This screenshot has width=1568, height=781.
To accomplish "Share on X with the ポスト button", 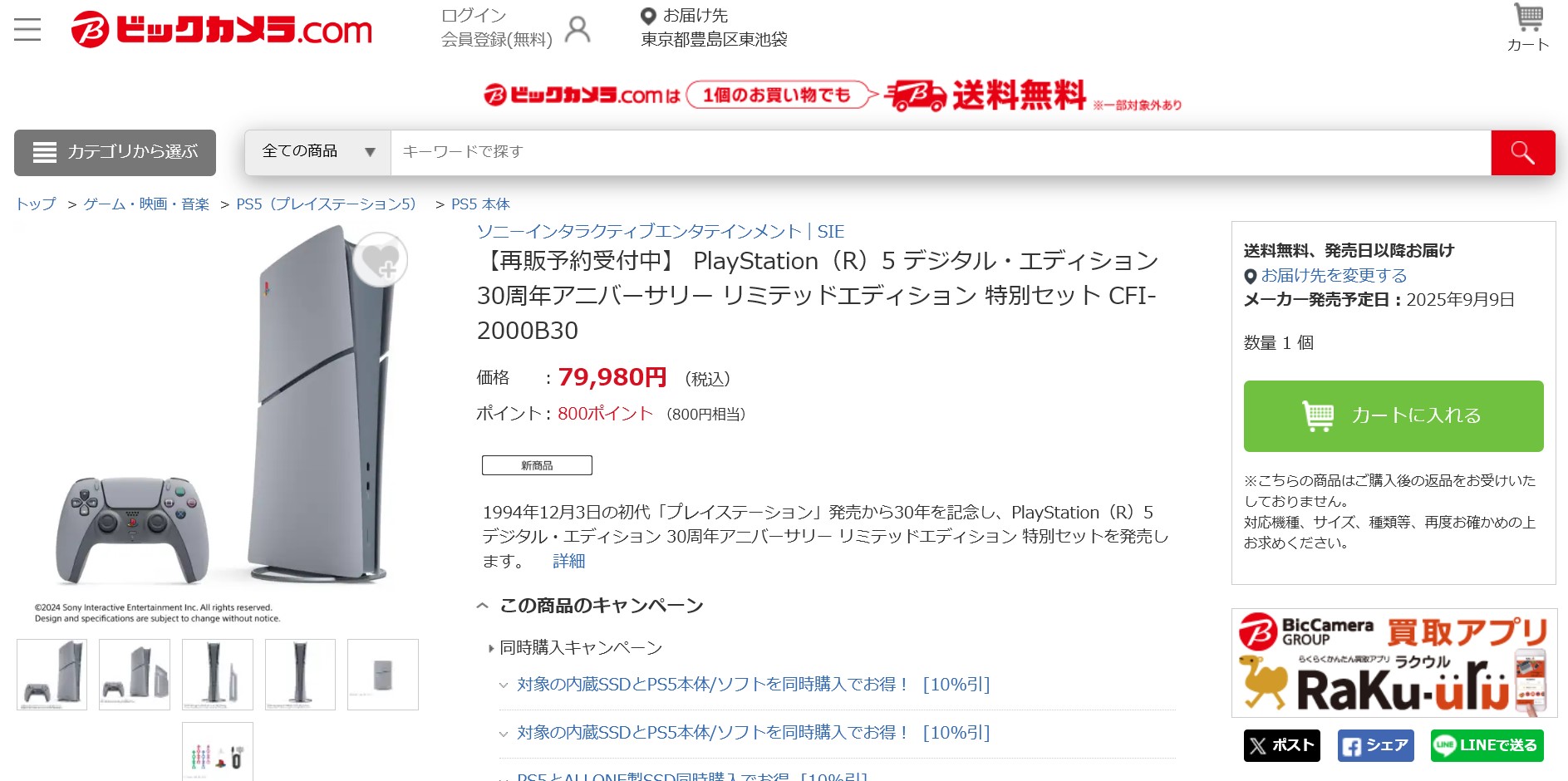I will (1282, 745).
